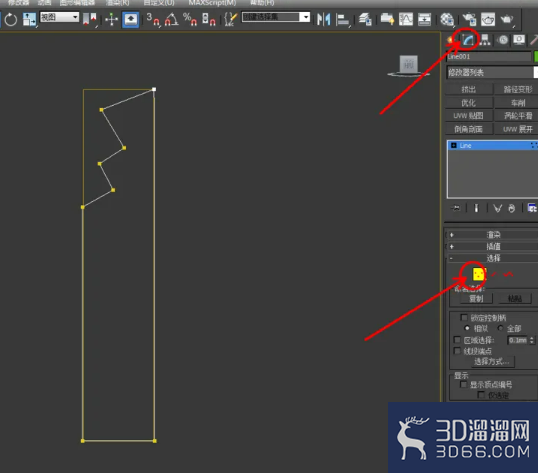
Task: Open Configure Modifier Sets icon
Action: click(x=532, y=208)
